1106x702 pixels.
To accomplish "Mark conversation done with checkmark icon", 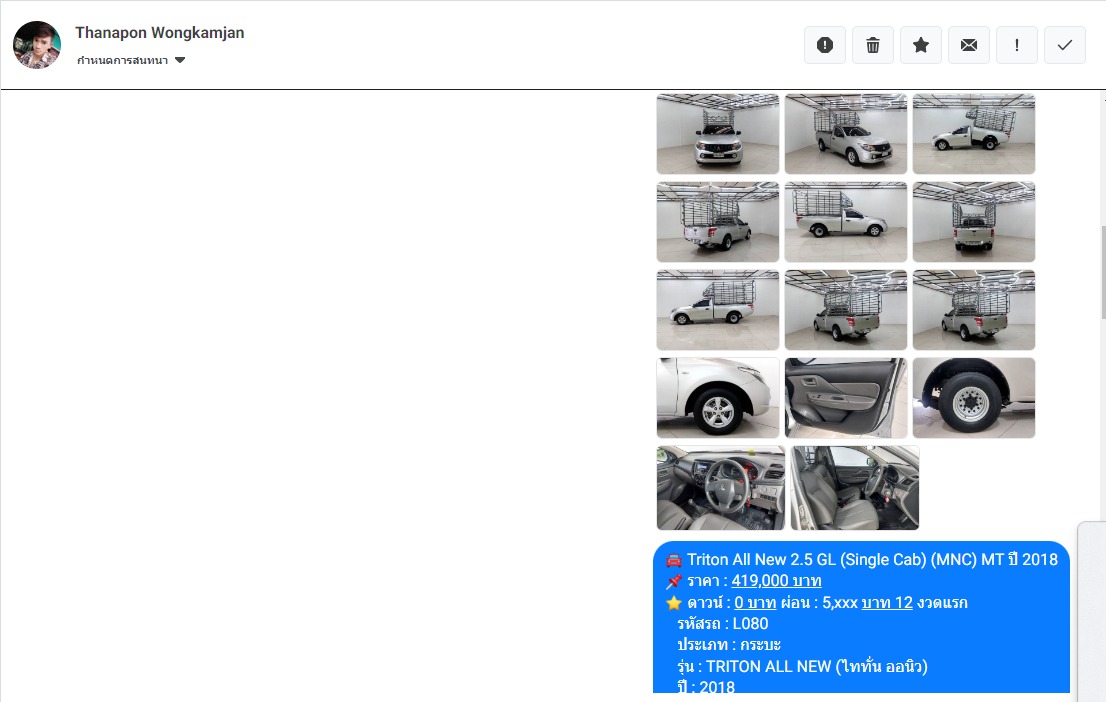I will click(x=1065, y=45).
